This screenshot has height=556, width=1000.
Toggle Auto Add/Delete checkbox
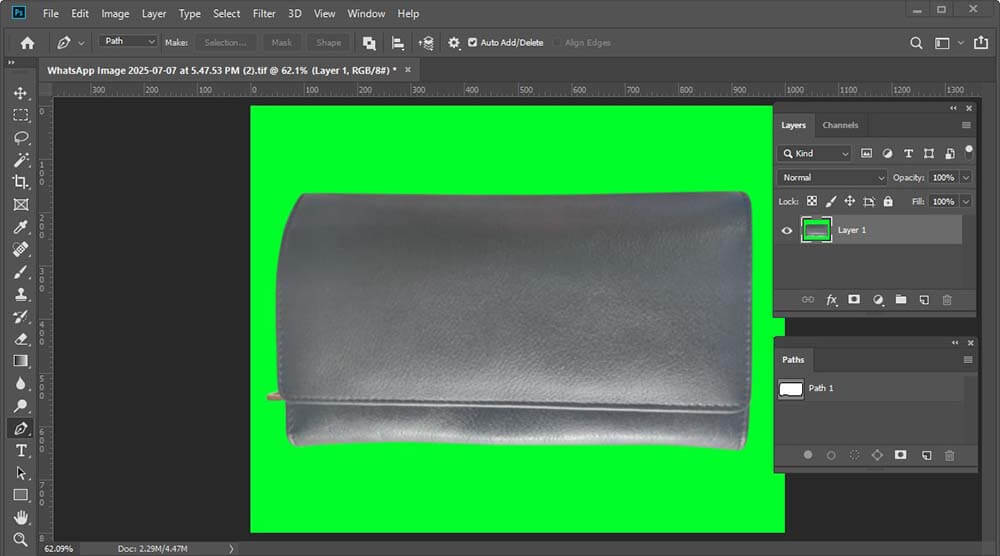pyautogui.click(x=473, y=43)
